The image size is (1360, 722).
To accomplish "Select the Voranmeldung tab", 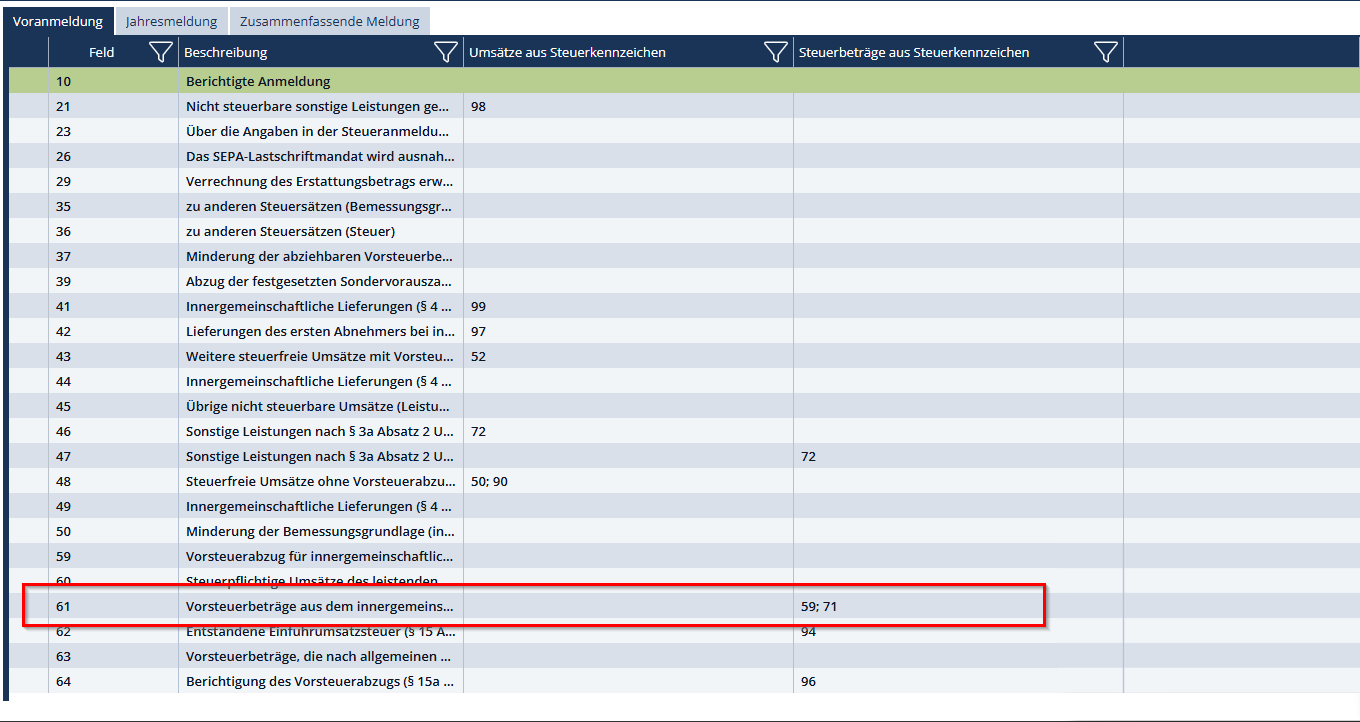I will [57, 21].
